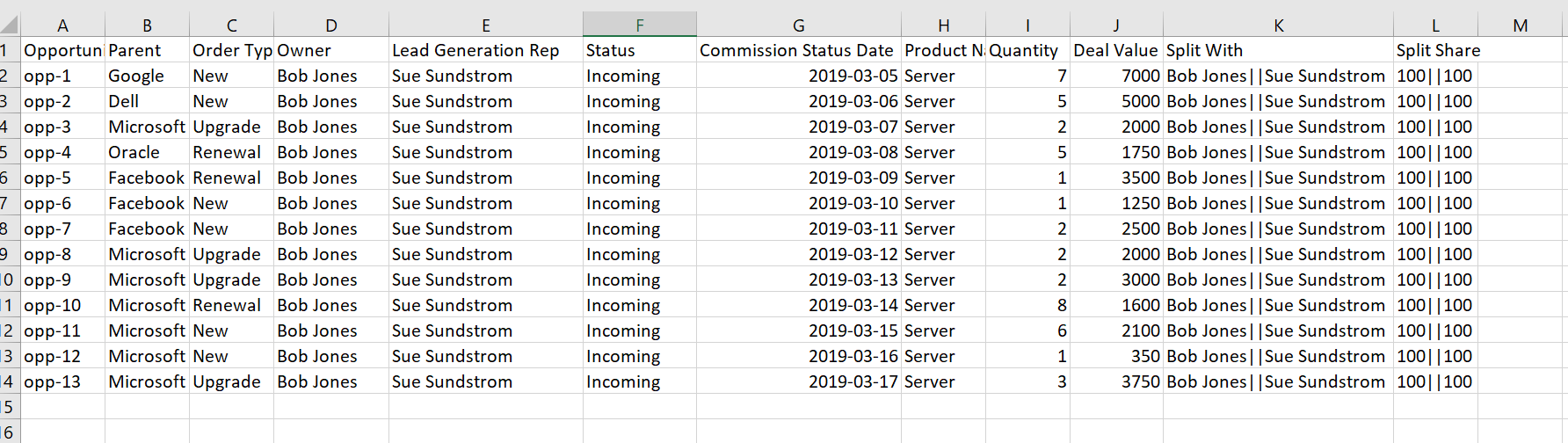Select date cell 2019-03-05
This screenshot has width=1568, height=443.
[x=799, y=76]
